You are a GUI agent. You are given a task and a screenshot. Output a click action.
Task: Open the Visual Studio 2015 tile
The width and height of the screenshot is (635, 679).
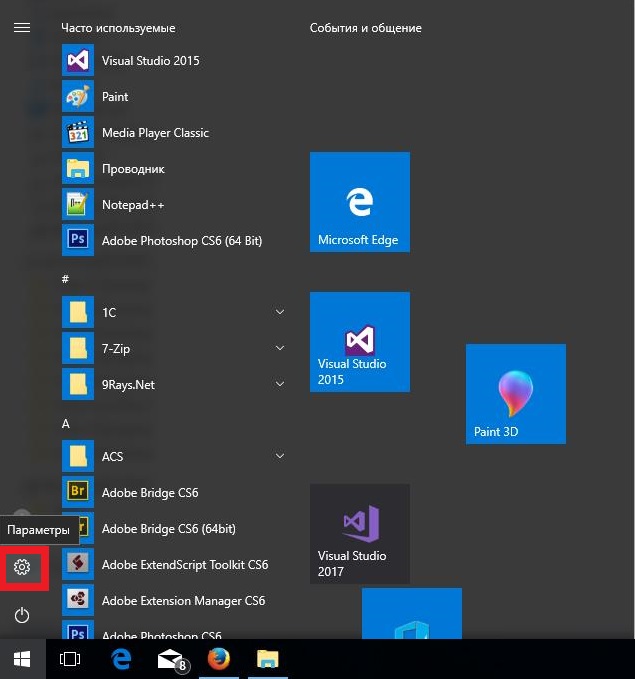tap(360, 342)
